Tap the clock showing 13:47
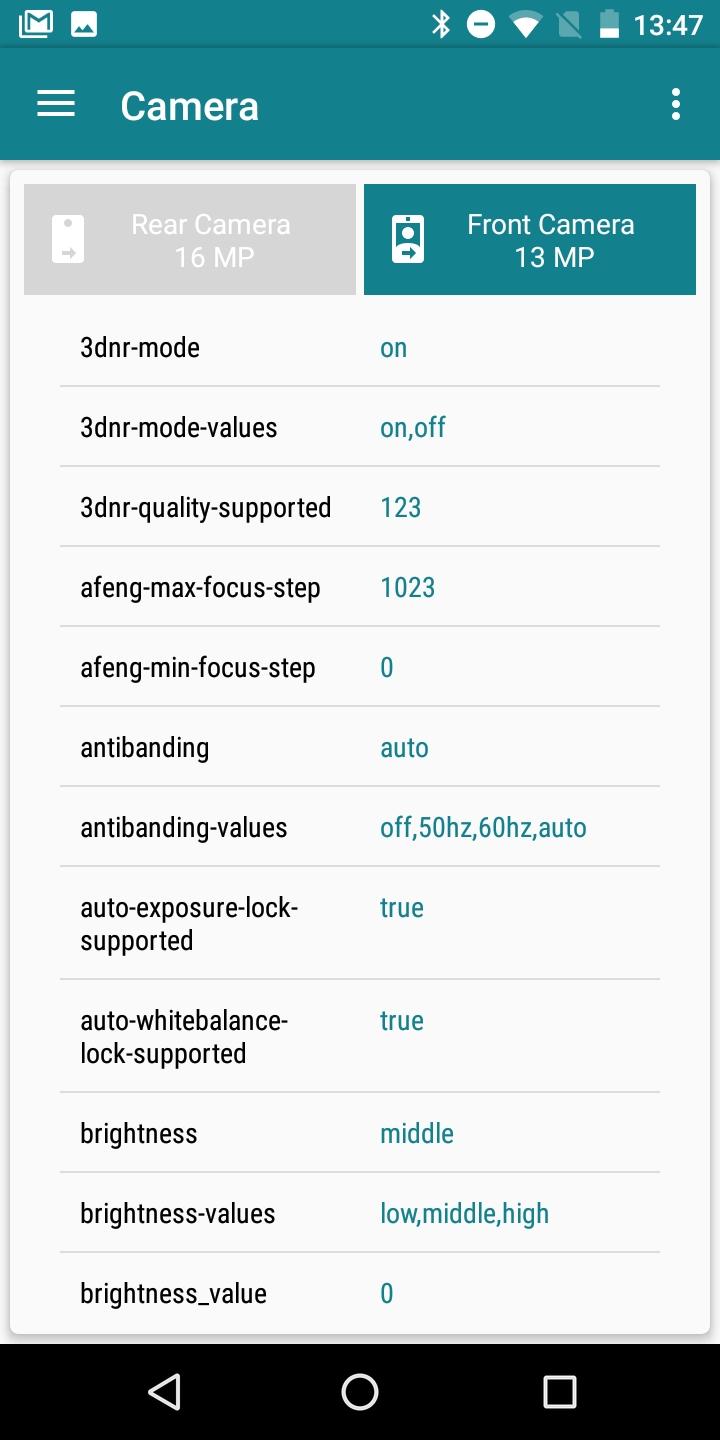This screenshot has height=1440, width=720. click(x=668, y=24)
